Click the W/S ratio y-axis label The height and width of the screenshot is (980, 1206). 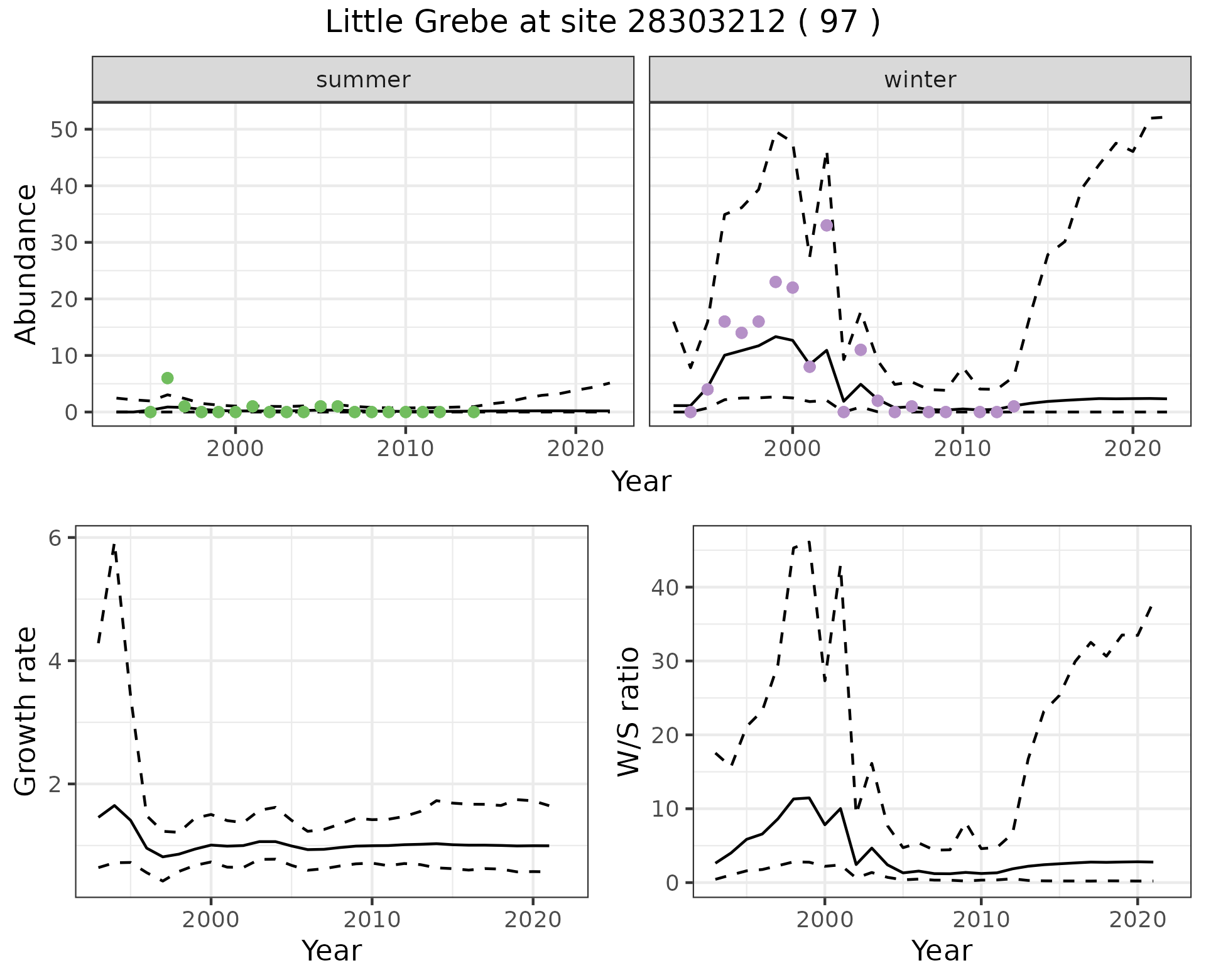628,711
